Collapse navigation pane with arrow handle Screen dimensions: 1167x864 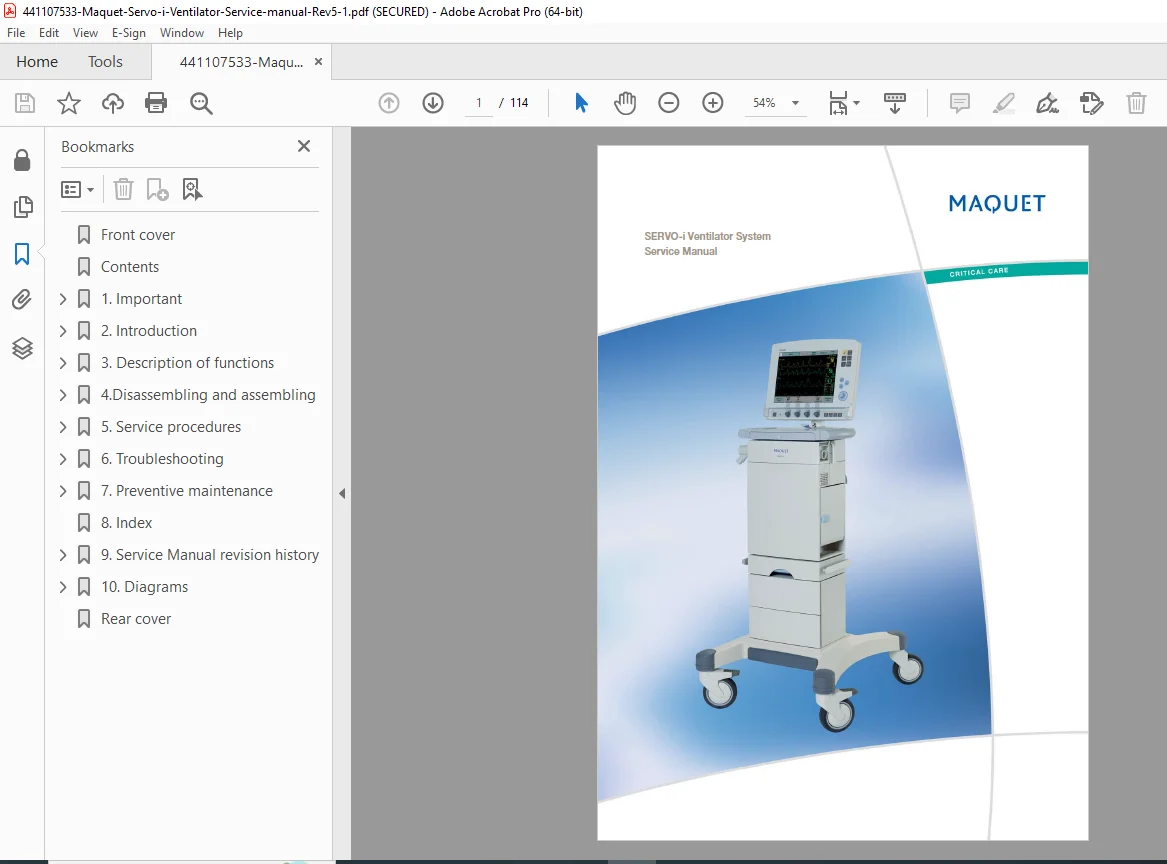[342, 493]
